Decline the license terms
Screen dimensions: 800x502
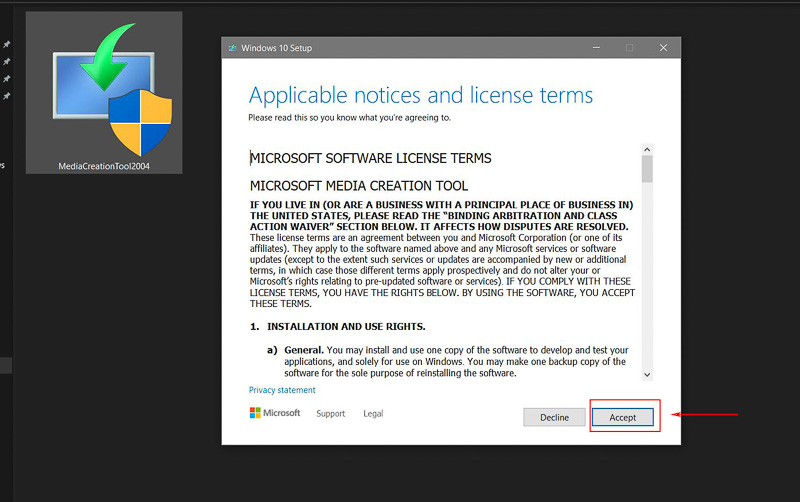(x=554, y=417)
